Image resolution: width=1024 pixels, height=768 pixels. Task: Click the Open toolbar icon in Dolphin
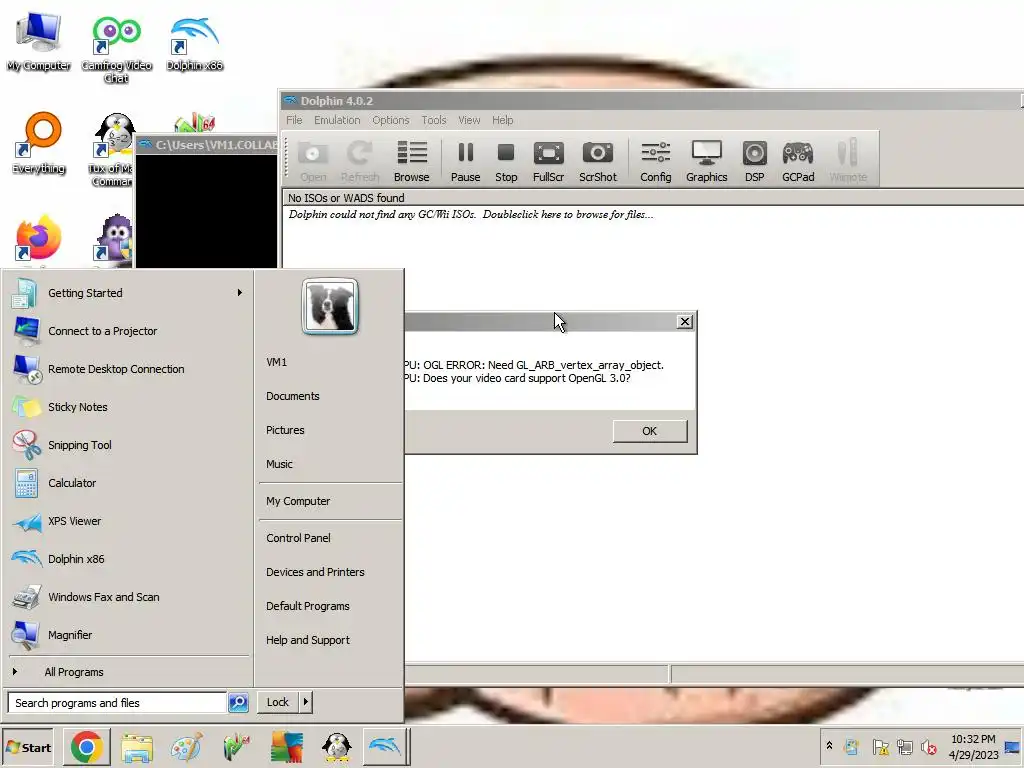coord(313,161)
